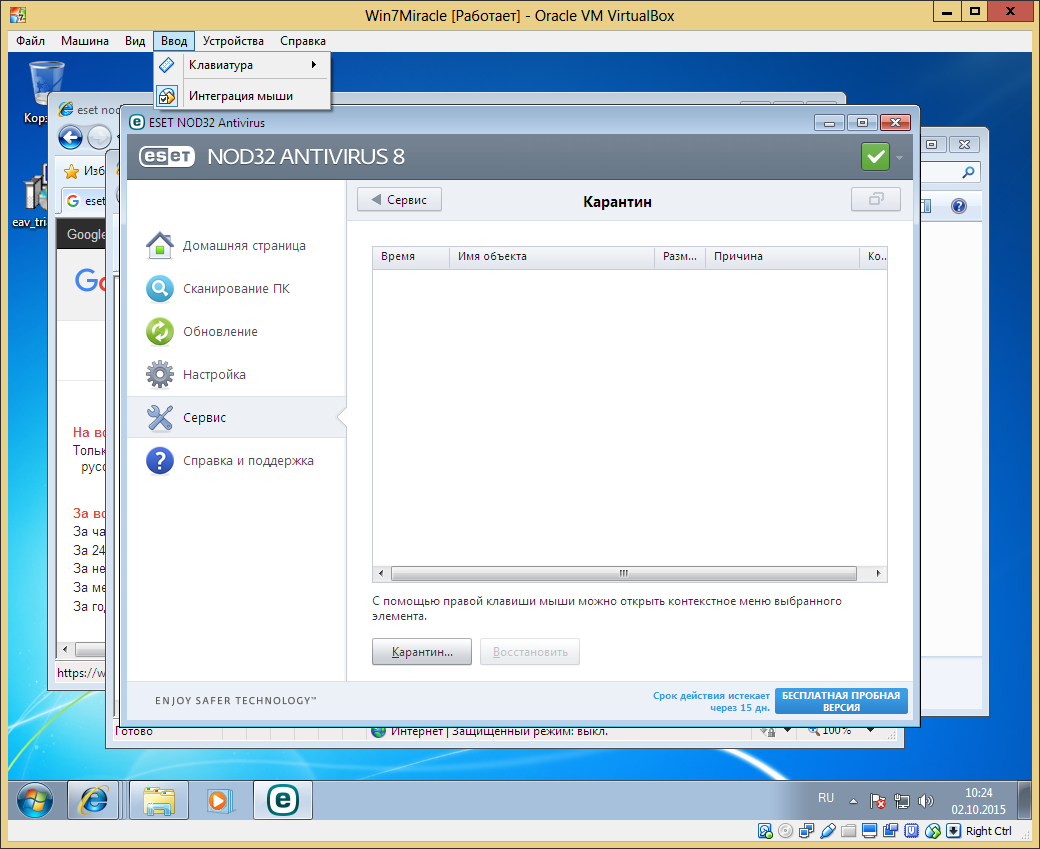Select Интеграция мыши menu entry

tap(242, 96)
